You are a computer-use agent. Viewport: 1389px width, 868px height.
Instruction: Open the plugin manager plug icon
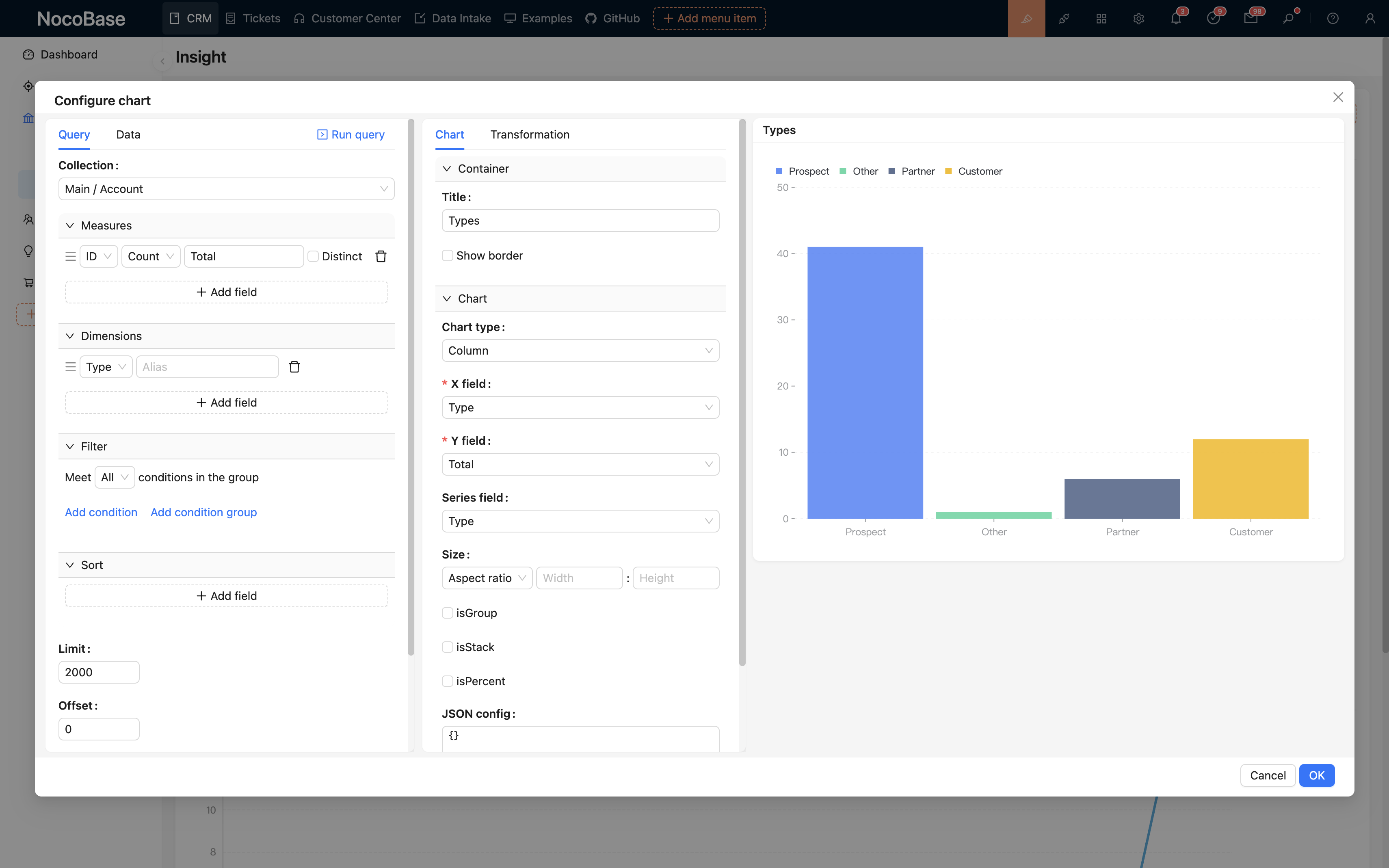pyautogui.click(x=1064, y=18)
